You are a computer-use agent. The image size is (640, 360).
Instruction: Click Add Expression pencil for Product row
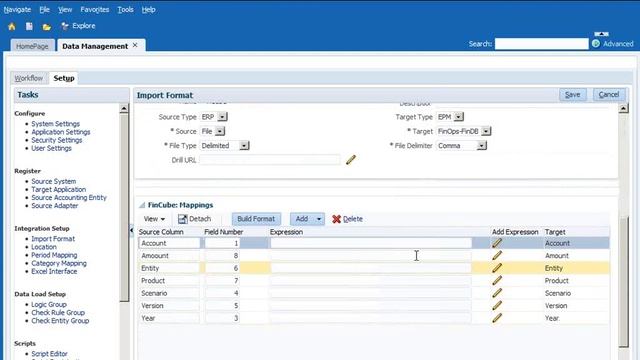point(497,281)
